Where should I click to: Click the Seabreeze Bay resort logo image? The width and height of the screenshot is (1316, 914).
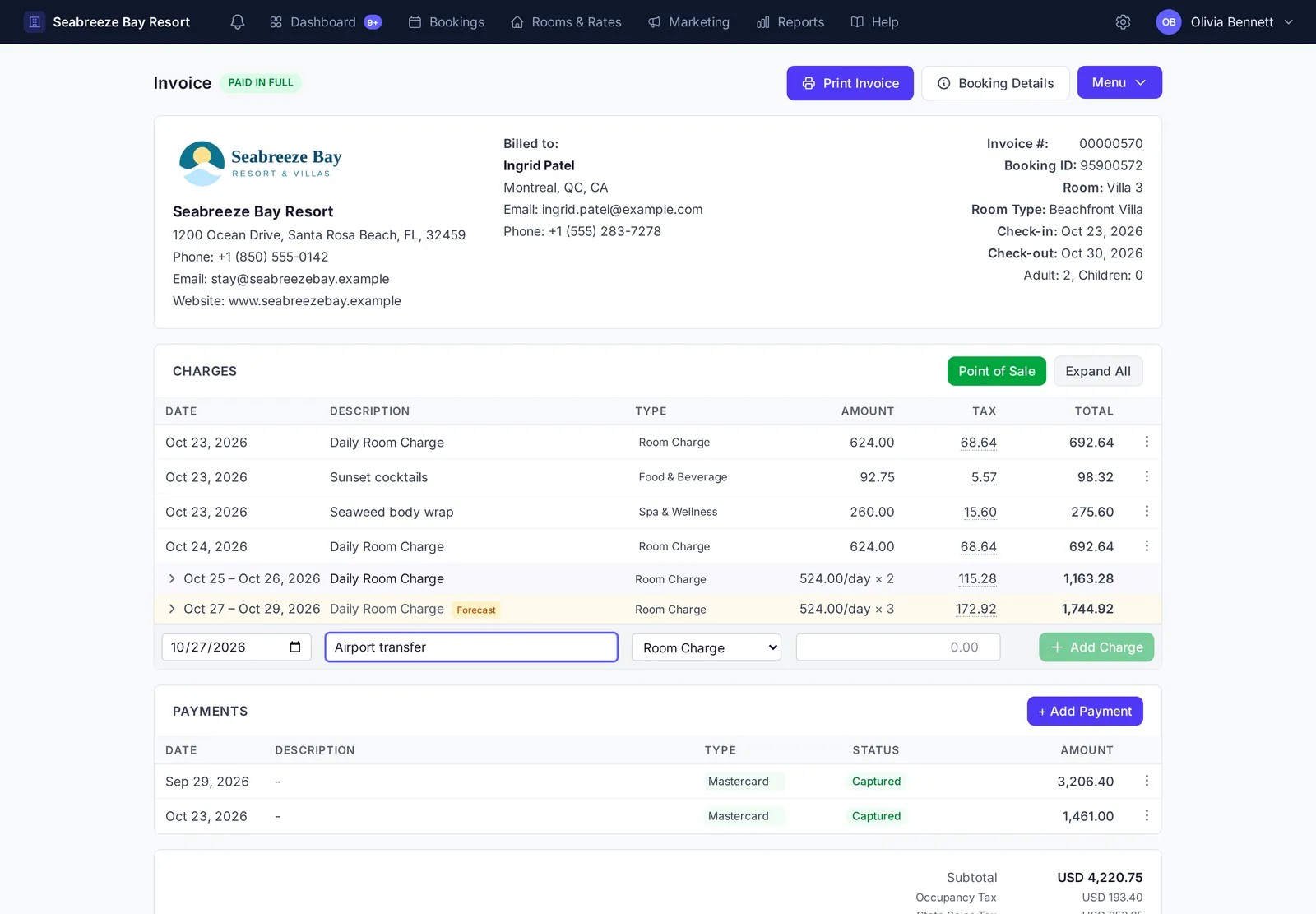point(260,163)
